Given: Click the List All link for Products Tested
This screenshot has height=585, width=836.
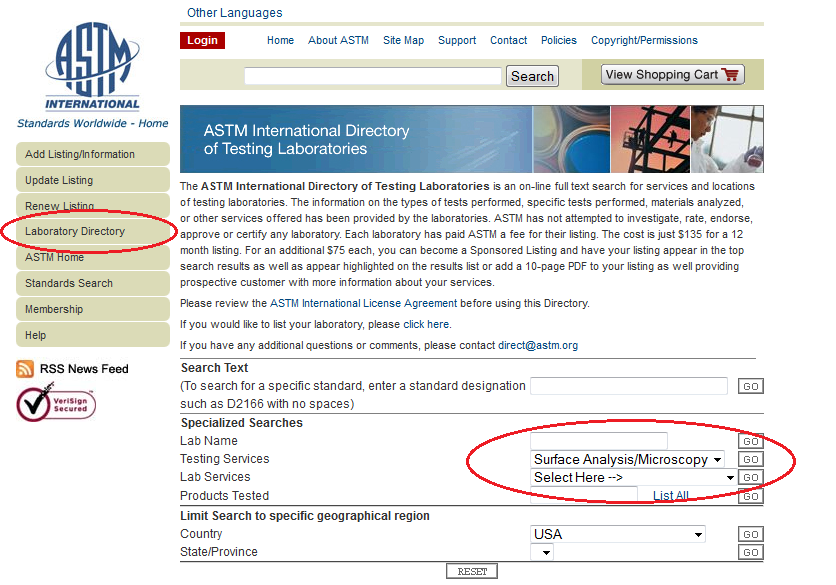Looking at the screenshot, I should (669, 495).
